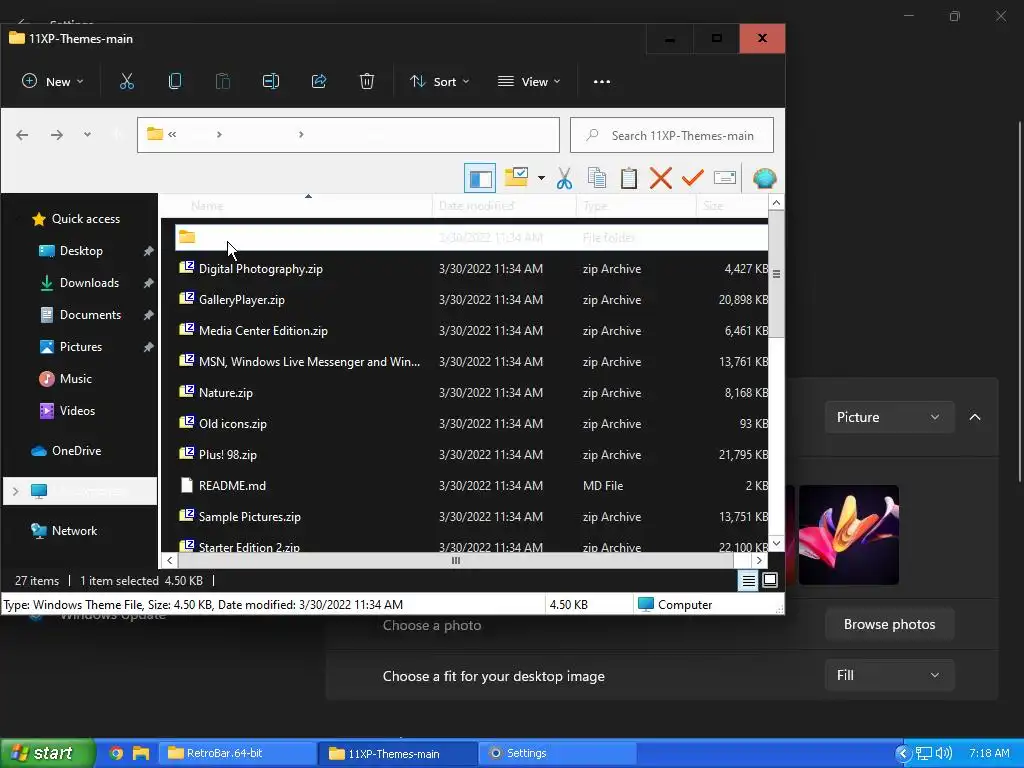Click the Share icon in command bar
This screenshot has width=1024, height=768.
[319, 82]
